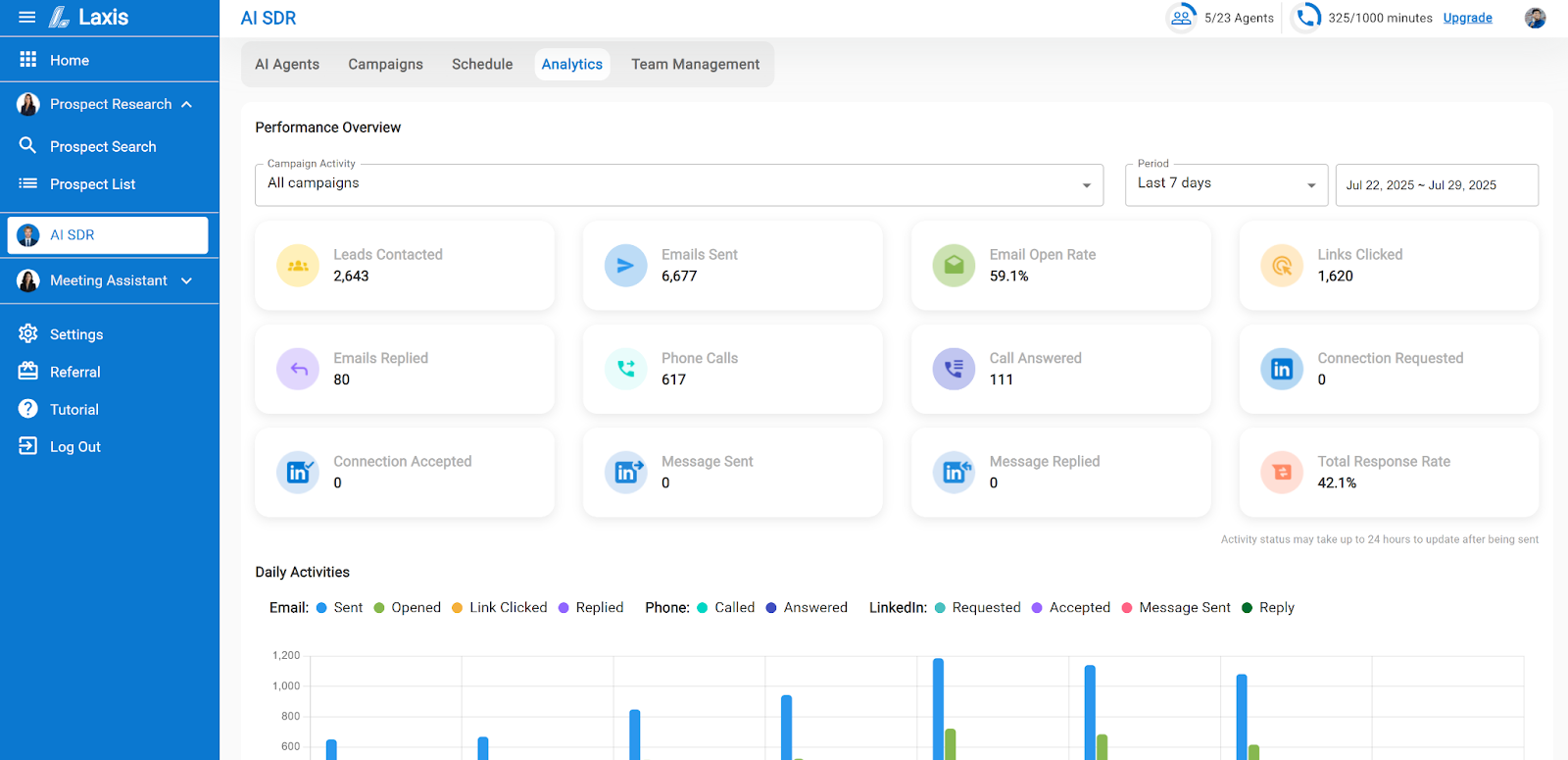Click the Emails Sent value 6,677
Viewport: 1568px width, 760px height.
coord(679,277)
